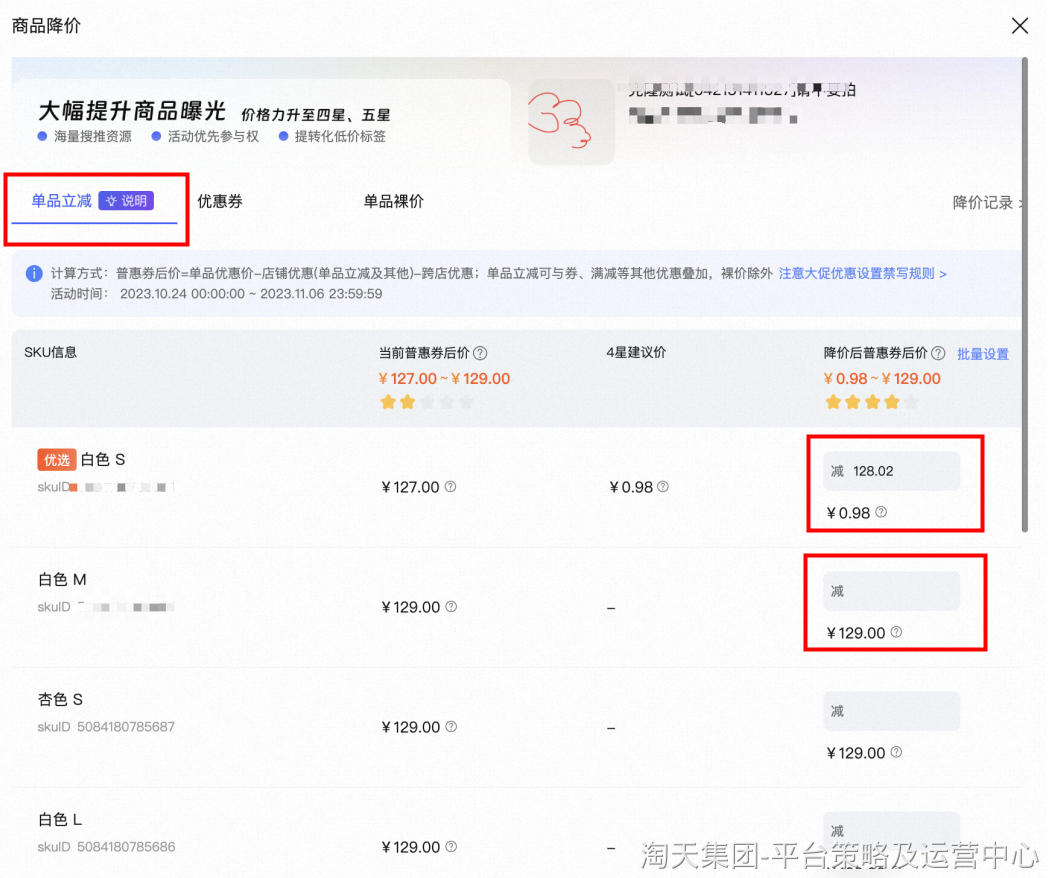
Task: Click help icon beside ¥129.00 in 白色 L row
Action: [x=451, y=846]
